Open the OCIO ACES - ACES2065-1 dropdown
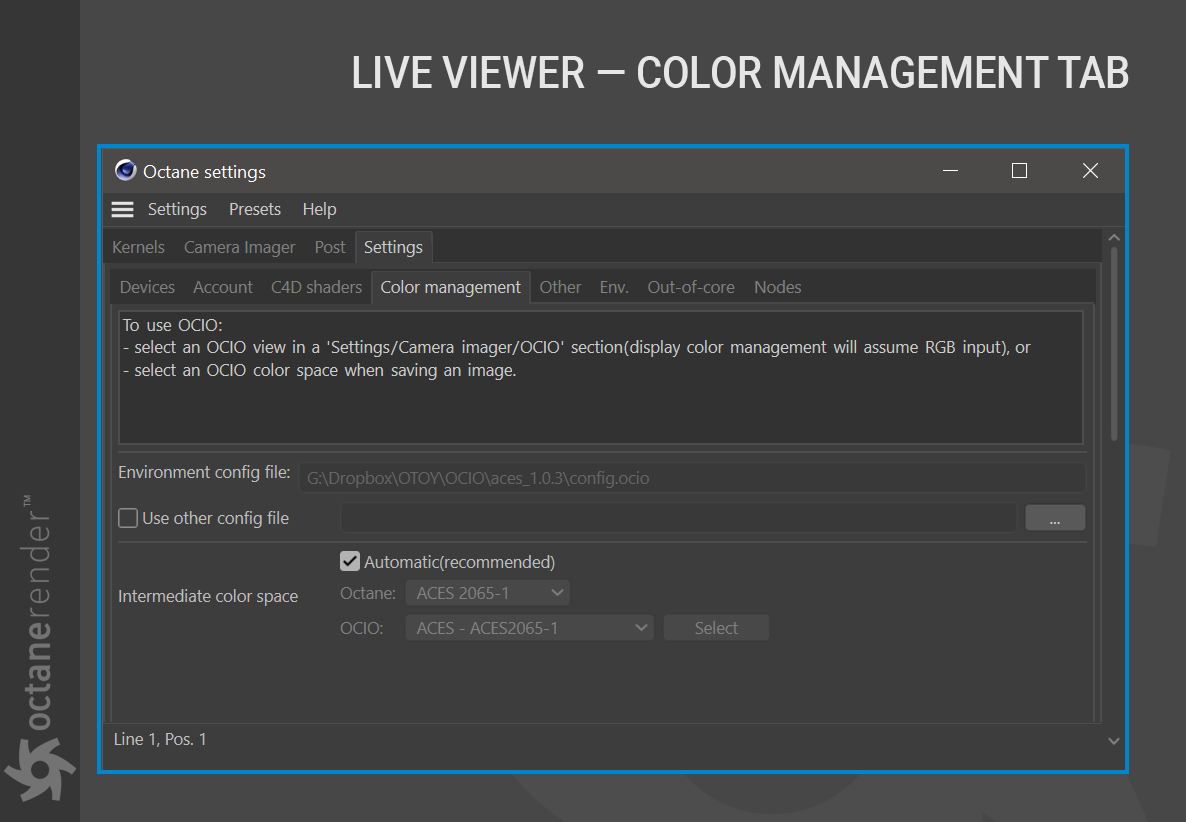Image resolution: width=1186 pixels, height=822 pixels. 529,628
